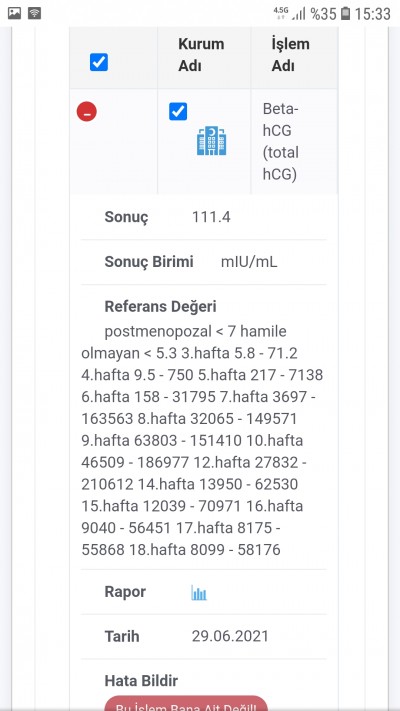Tap the battery icon in status bar
Viewport: 400px width, 711px height.
[346, 14]
